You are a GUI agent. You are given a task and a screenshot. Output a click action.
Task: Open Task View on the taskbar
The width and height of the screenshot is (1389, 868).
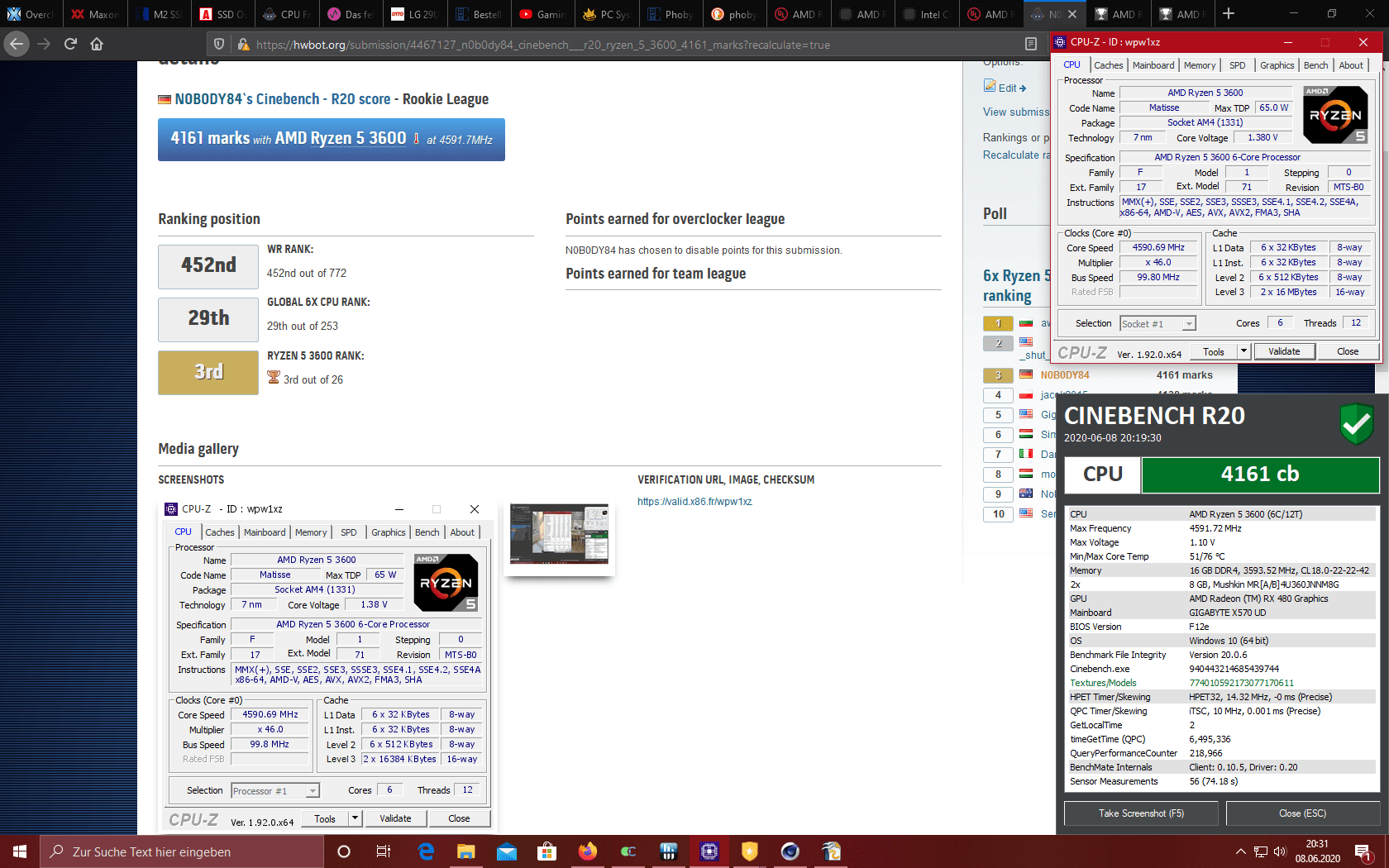pos(384,851)
